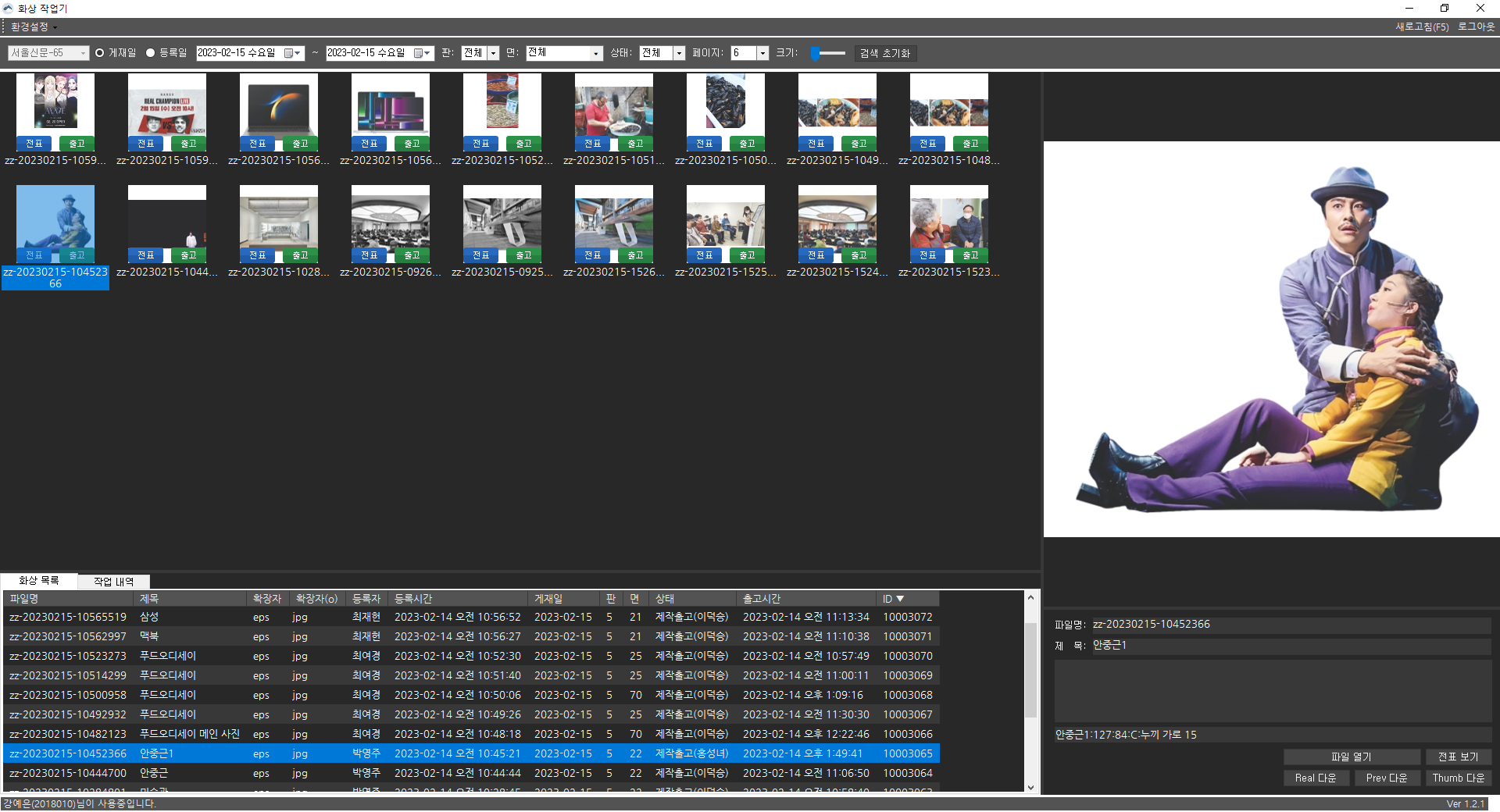Image resolution: width=1500 pixels, height=812 pixels.
Task: Click the 전표 badge on the 삼성 thumbnail
Action: tap(257, 144)
